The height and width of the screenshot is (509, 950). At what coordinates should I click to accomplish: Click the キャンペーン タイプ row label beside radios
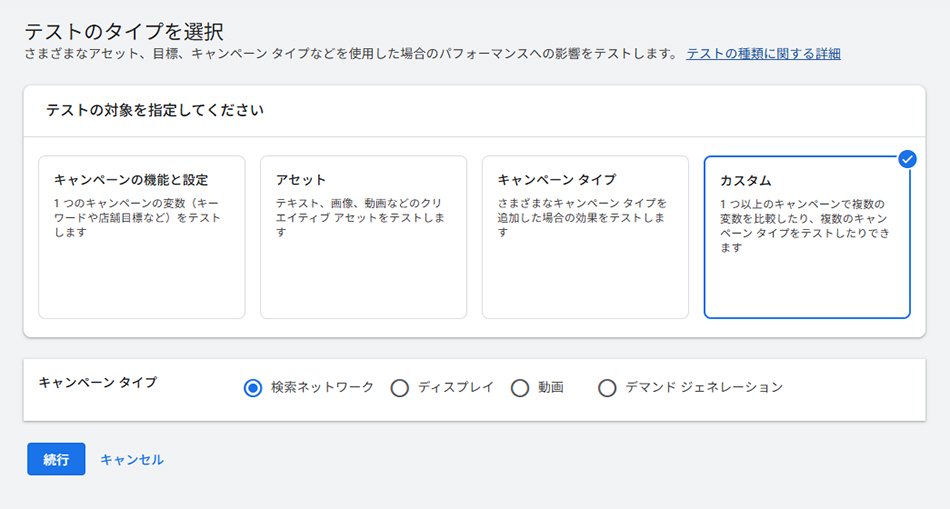point(97,382)
